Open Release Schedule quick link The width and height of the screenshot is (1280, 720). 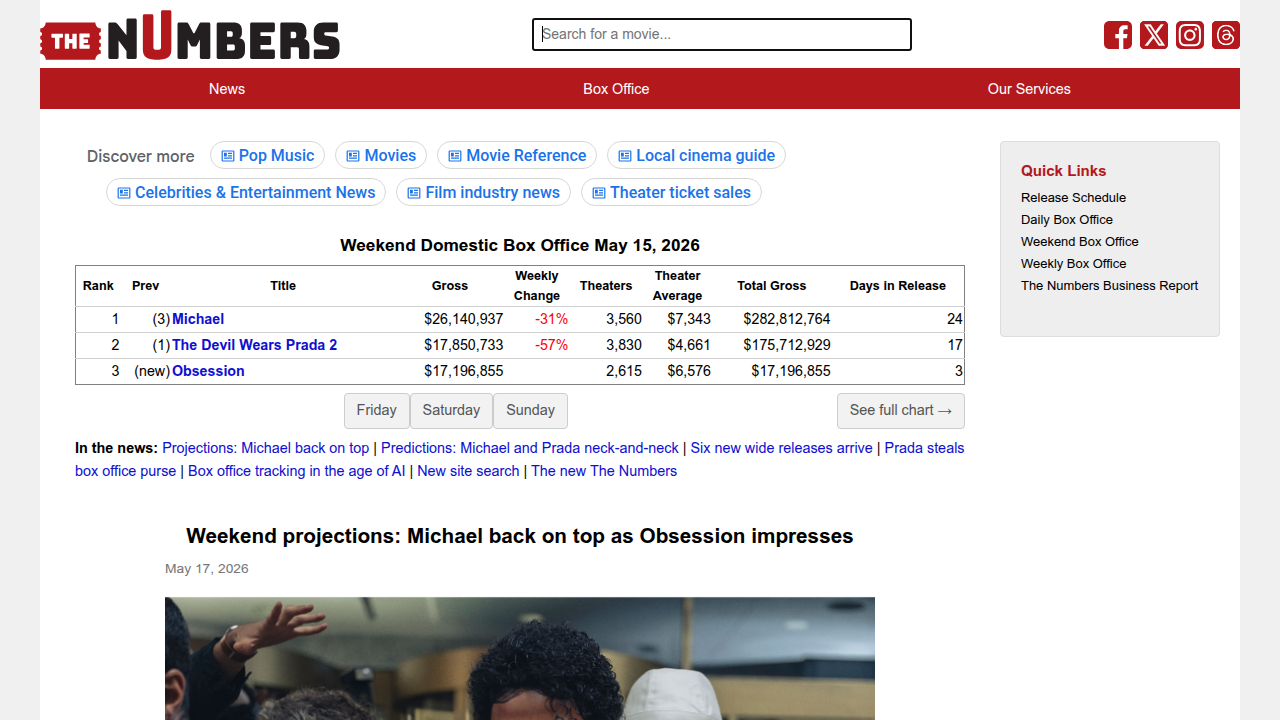1073,198
